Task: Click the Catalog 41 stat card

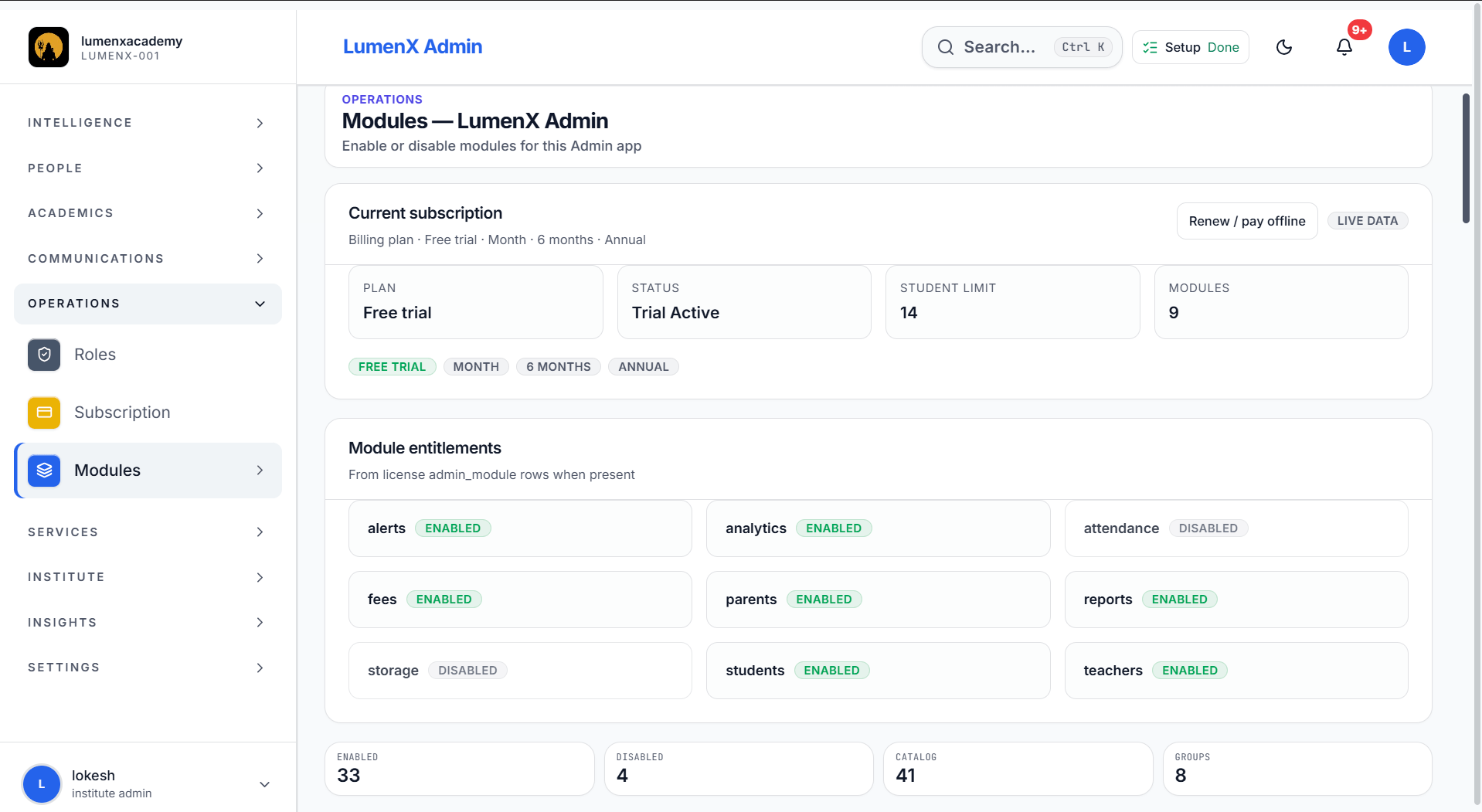Action: 1018,769
